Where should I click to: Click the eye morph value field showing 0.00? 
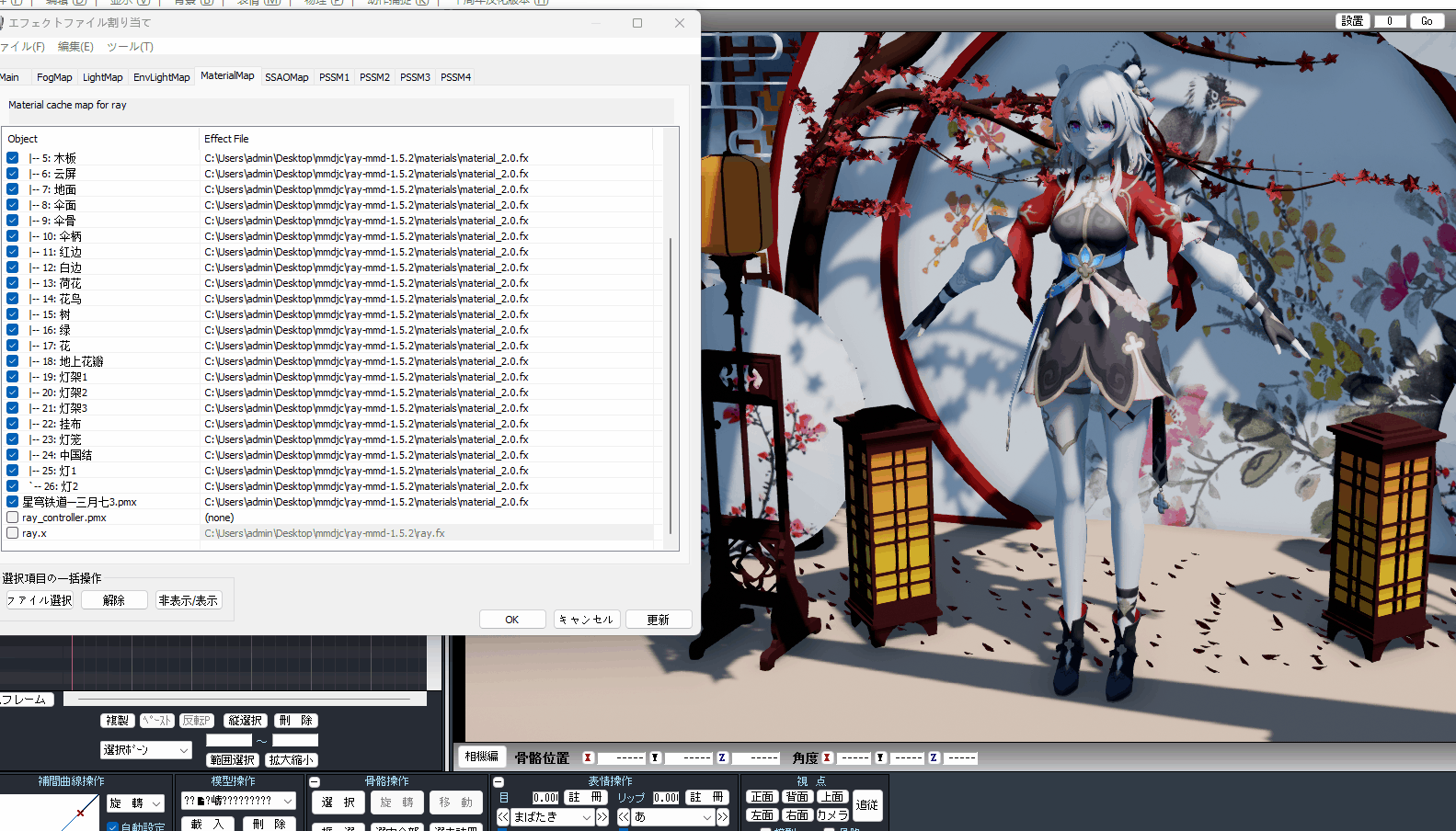[x=545, y=798]
